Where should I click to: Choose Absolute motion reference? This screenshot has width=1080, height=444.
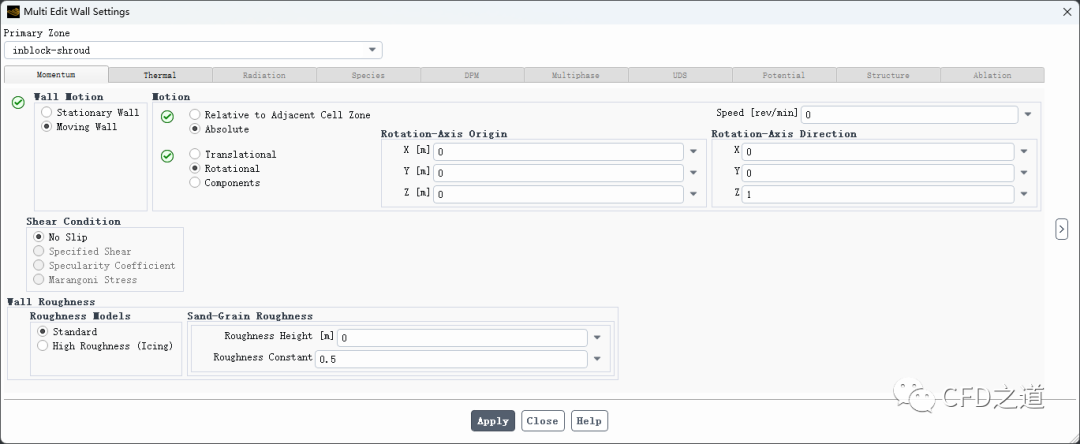219,129
